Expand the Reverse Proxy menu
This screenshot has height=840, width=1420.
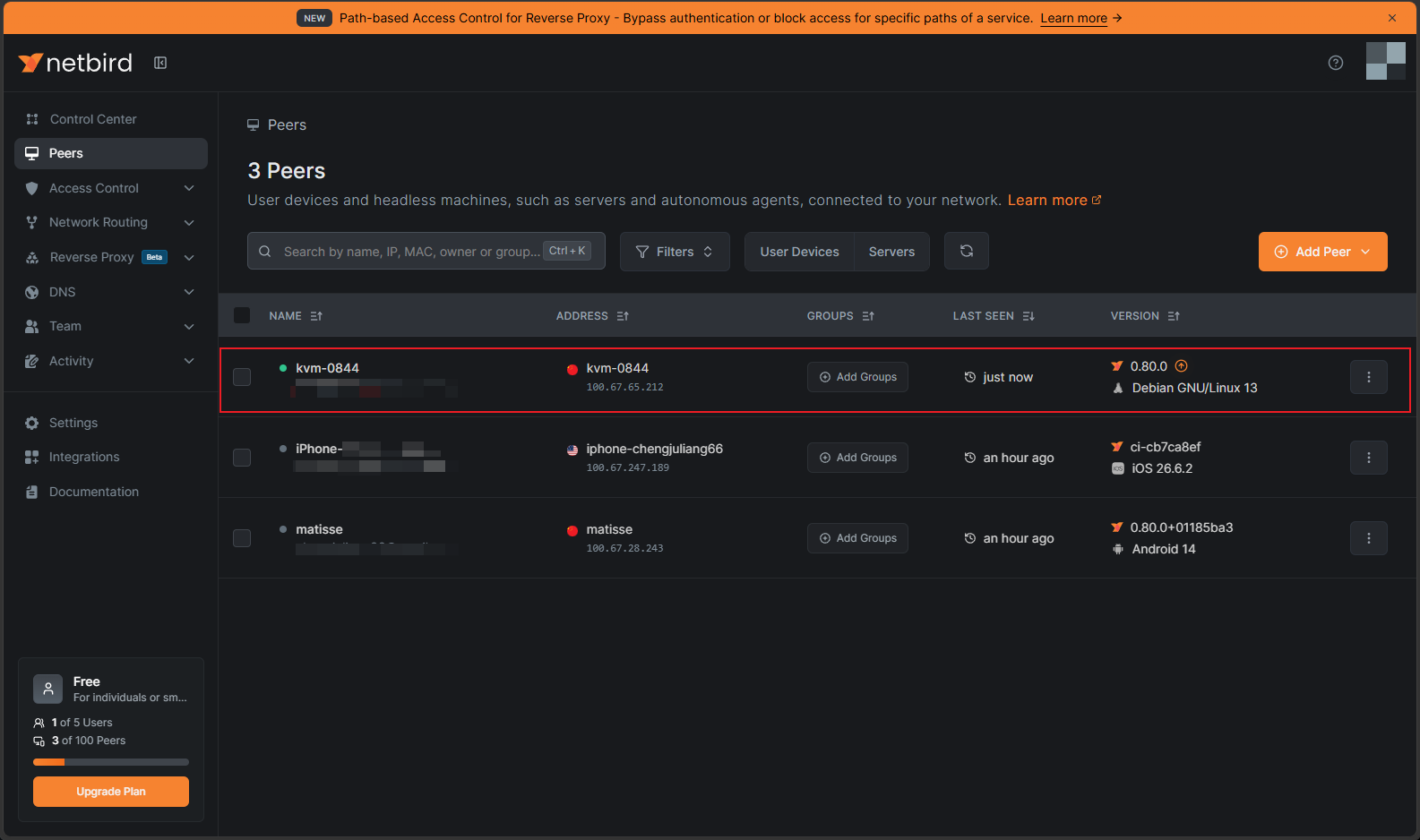pos(111,257)
